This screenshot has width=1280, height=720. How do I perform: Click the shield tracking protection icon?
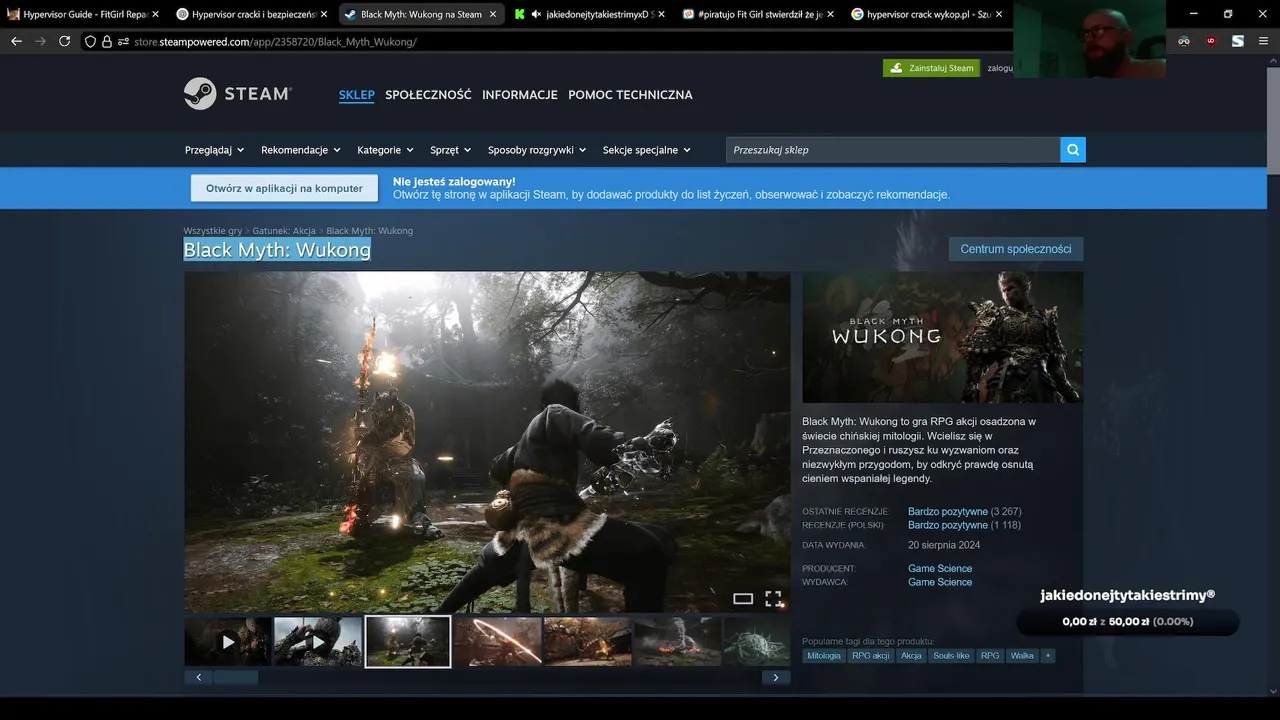click(90, 41)
